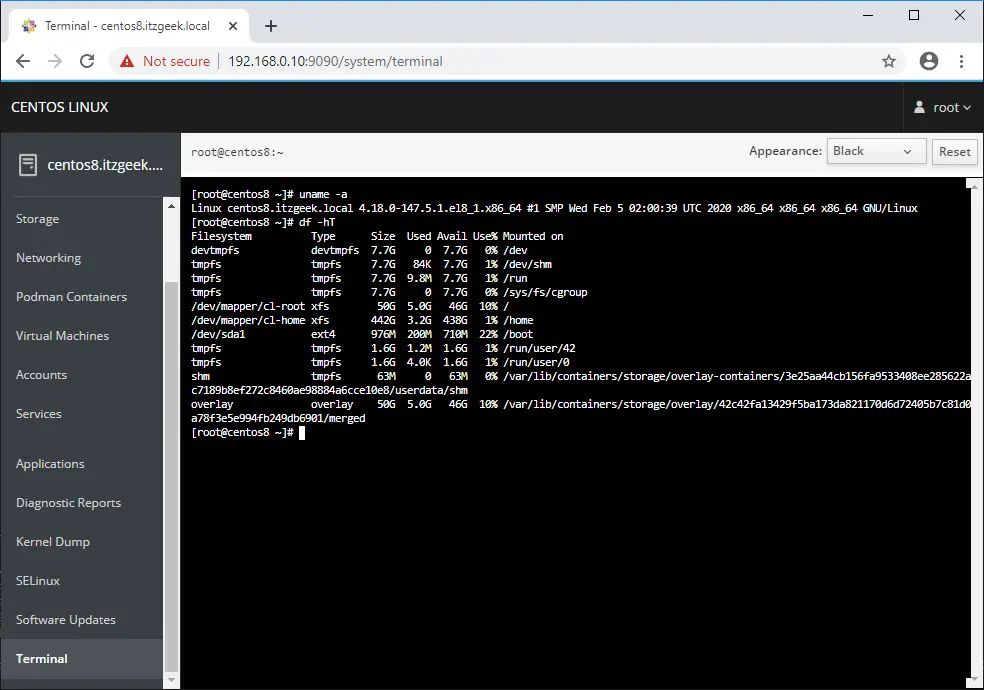
Task: Click the 'uname -a' command text
Action: 323,194
